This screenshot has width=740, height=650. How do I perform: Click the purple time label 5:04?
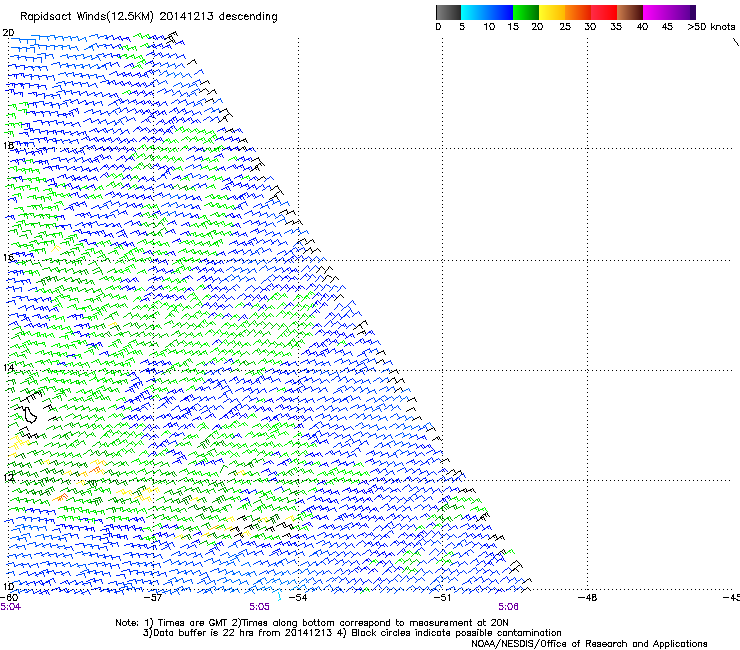tap(10, 607)
